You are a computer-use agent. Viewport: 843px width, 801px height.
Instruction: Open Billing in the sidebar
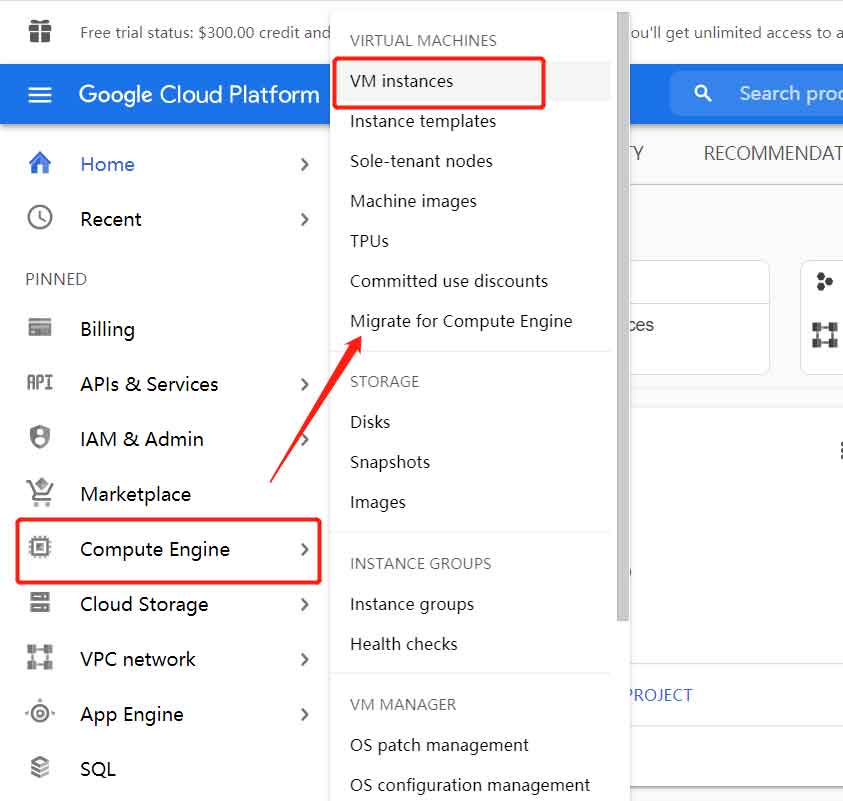(x=108, y=329)
